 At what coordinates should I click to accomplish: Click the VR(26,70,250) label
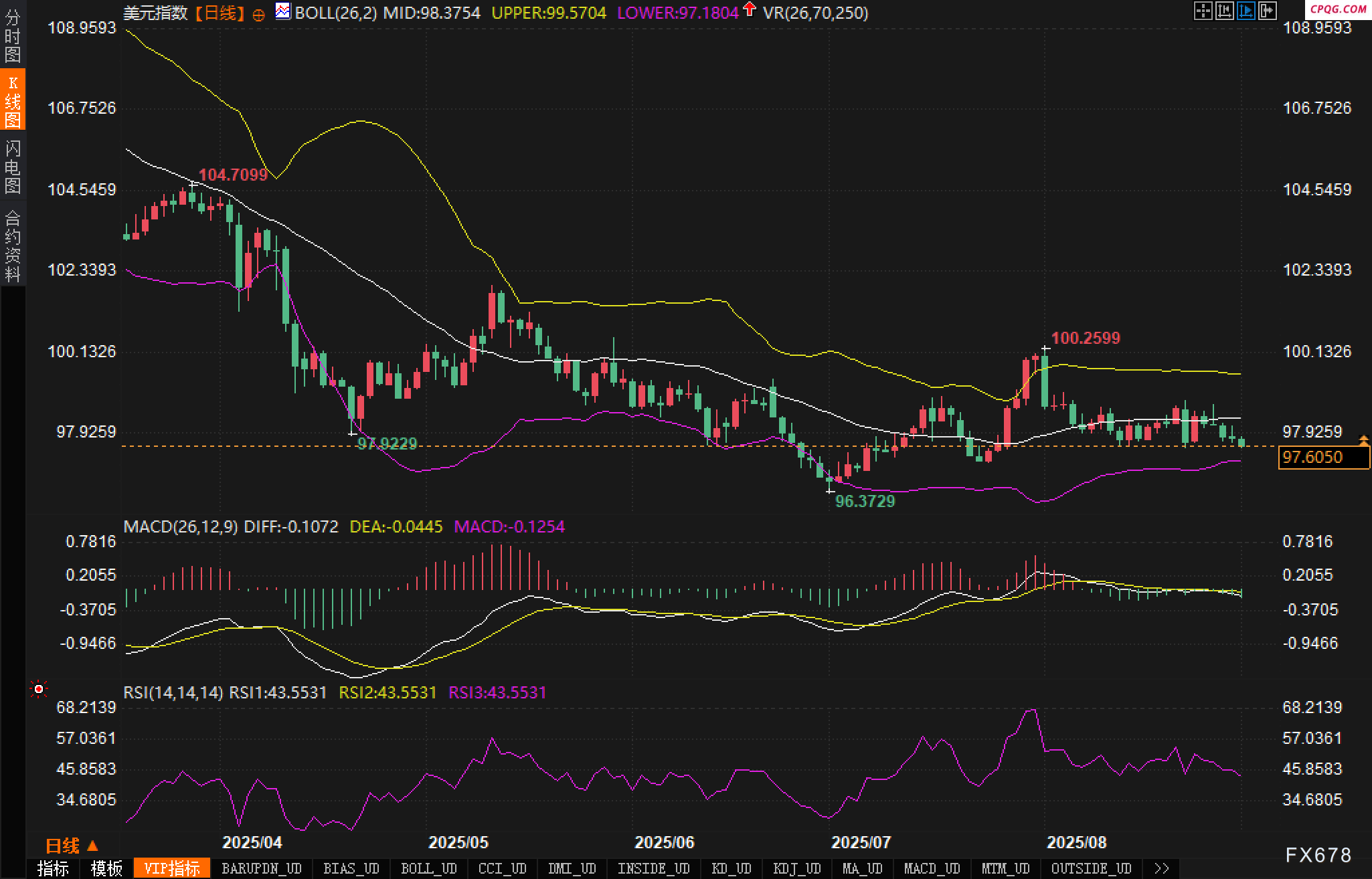[x=816, y=13]
